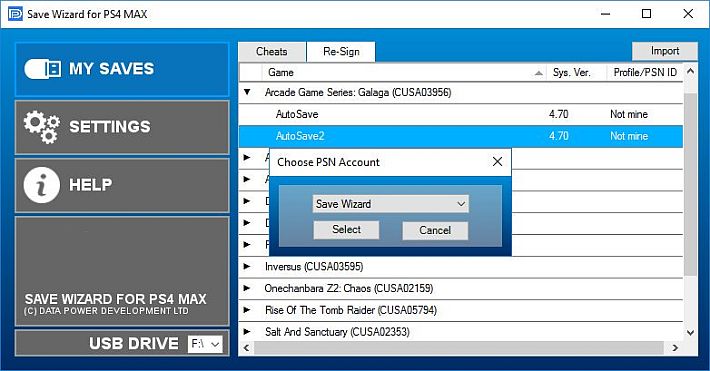
Task: Click Select in the Choose PSN Account dialog
Action: point(346,230)
